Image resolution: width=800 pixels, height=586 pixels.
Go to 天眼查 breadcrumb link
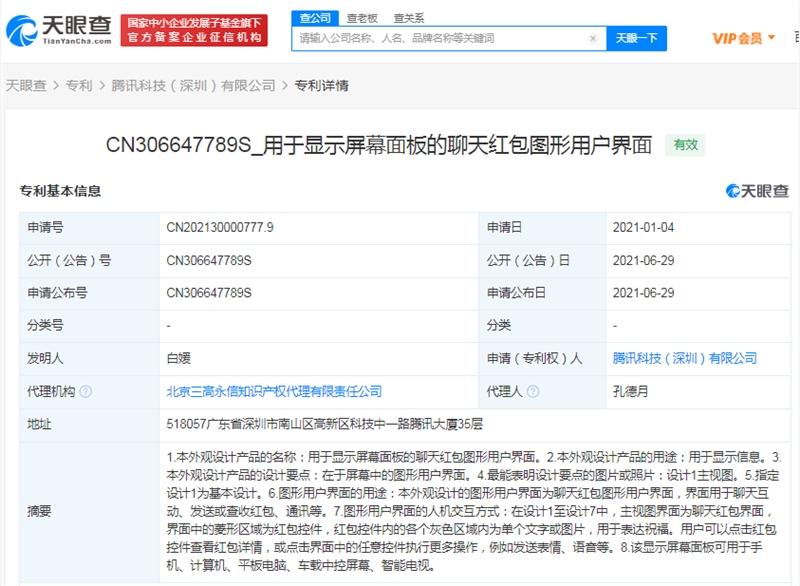pos(26,86)
